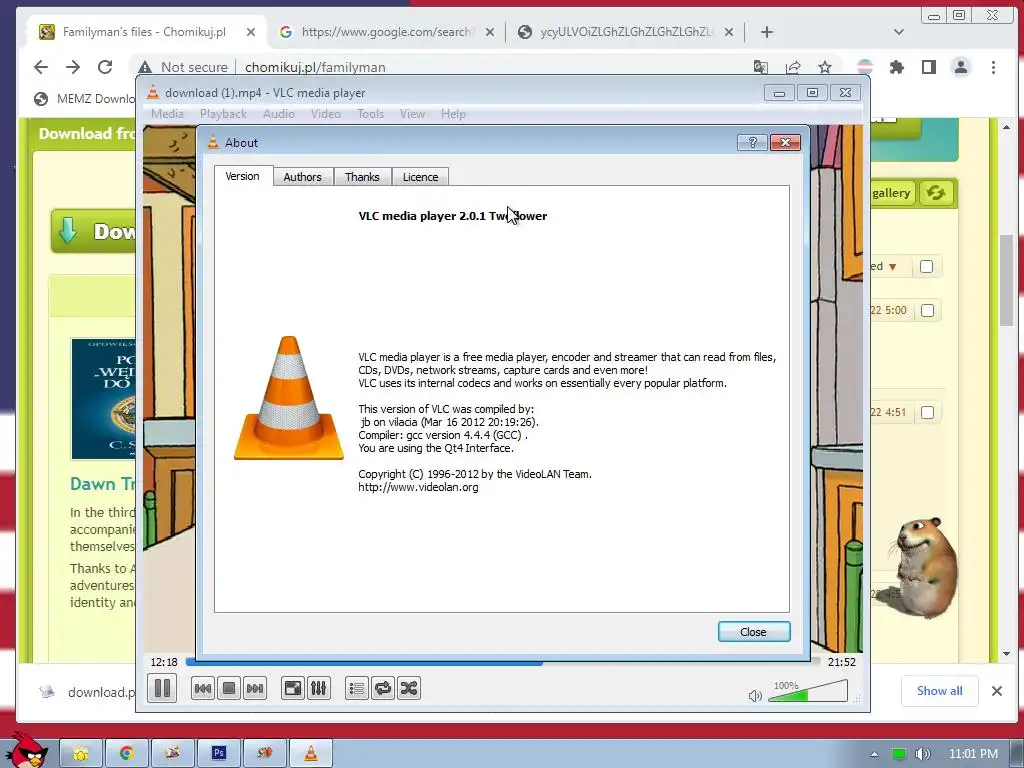Viewport: 1024px width, 768px height.
Task: Open Chrome profile avatar
Action: 961,67
